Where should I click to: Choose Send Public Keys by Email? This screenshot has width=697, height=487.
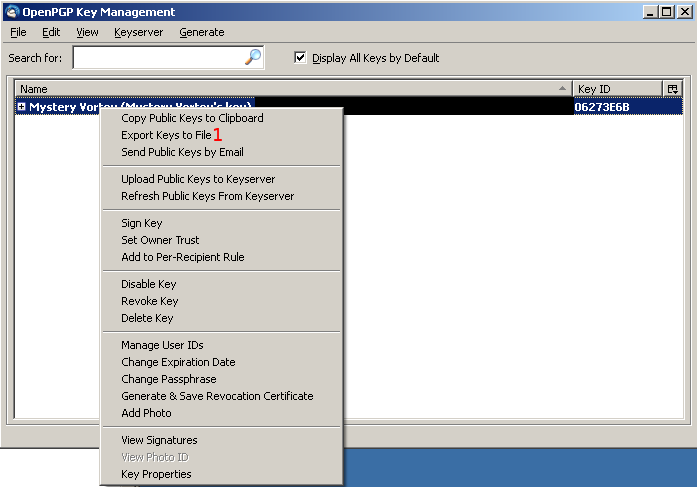click(x=221, y=152)
